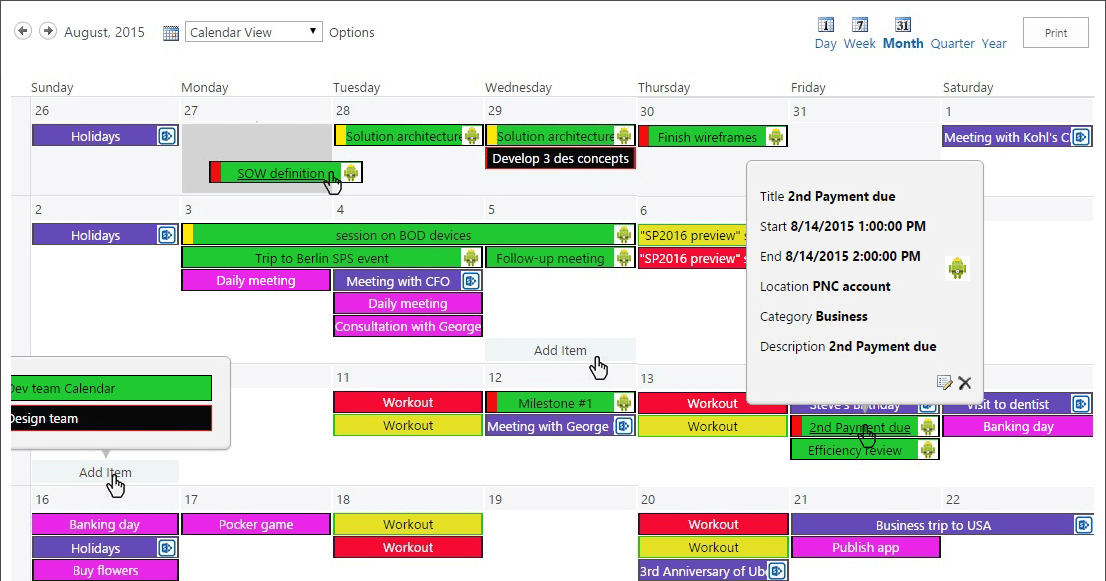
Task: Switch to Quarter view
Action: [952, 43]
